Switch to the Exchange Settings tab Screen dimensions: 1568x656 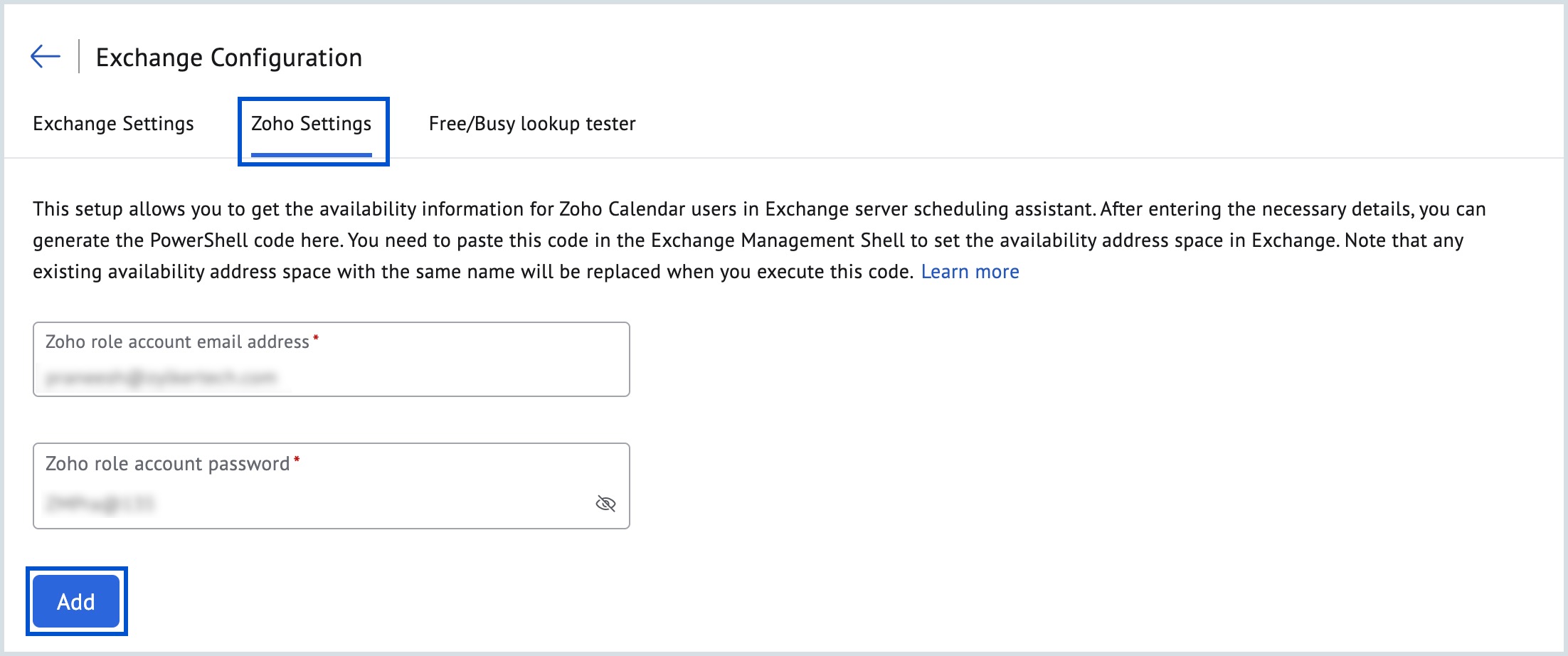coord(112,123)
